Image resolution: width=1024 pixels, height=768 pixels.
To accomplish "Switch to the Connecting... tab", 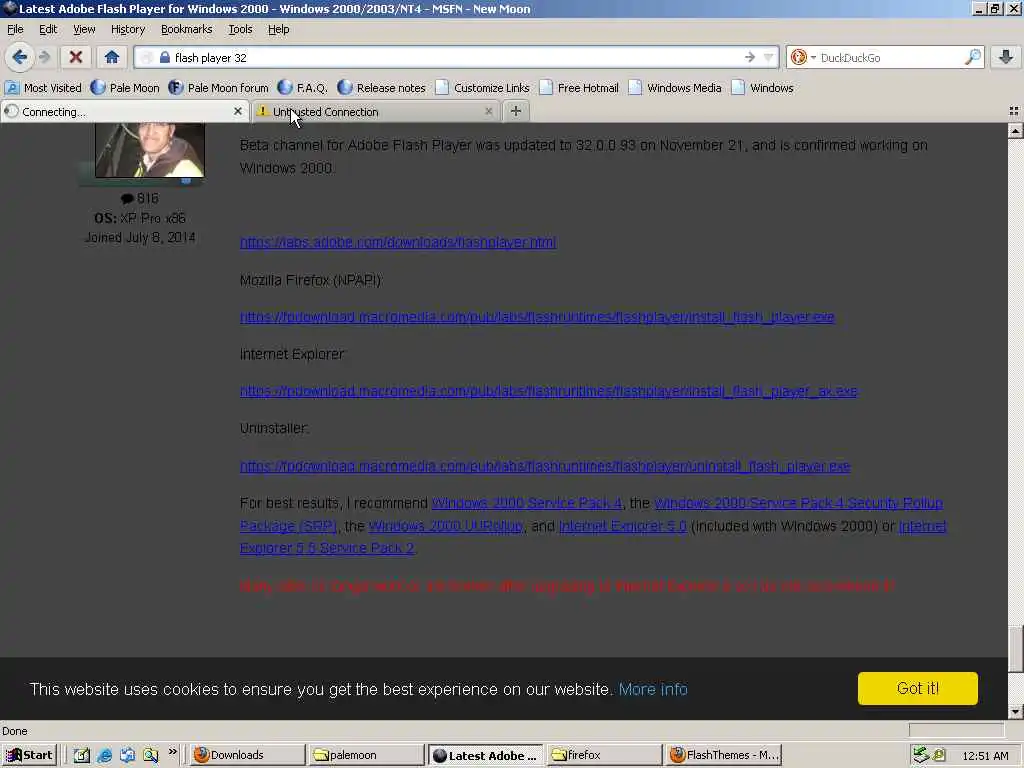I will coord(118,112).
